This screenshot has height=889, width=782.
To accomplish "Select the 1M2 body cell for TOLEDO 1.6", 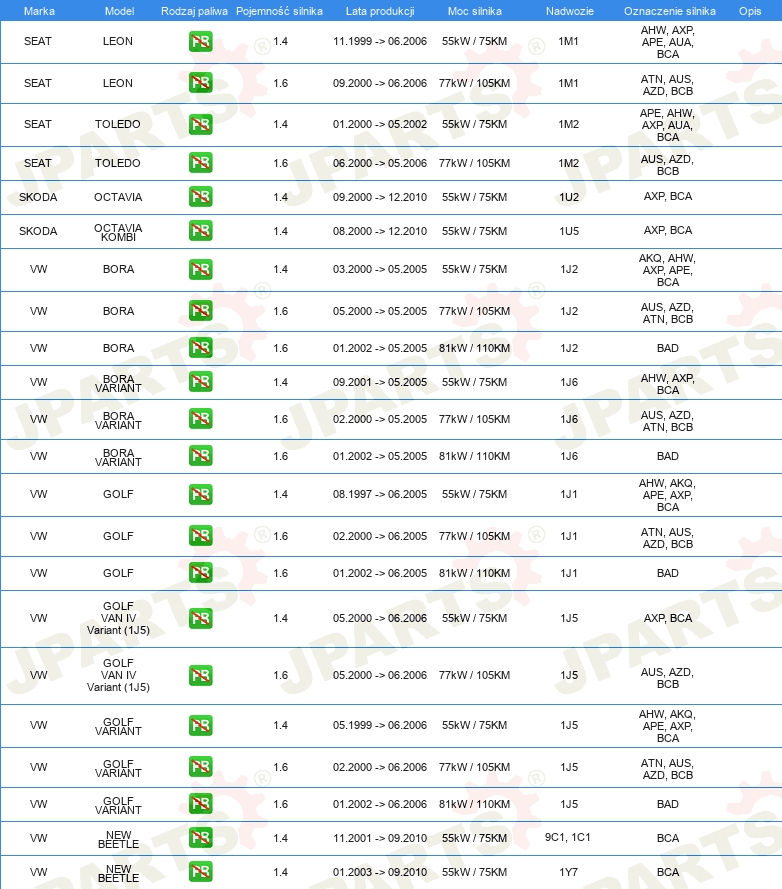I will (x=569, y=163).
